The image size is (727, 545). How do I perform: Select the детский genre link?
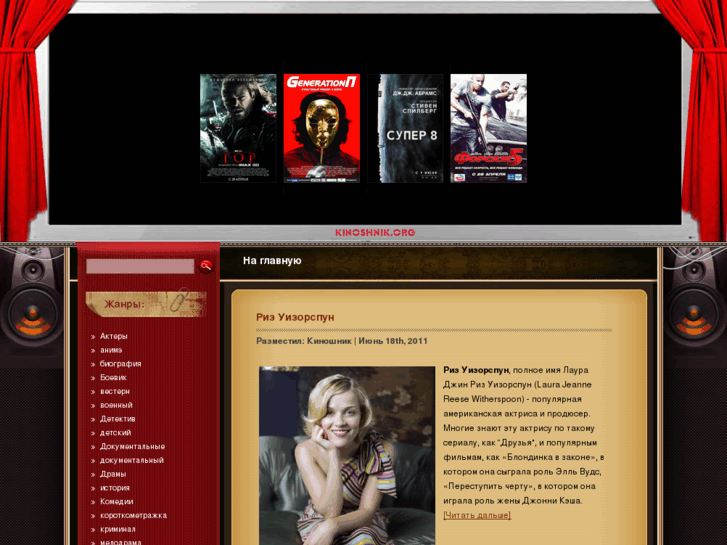point(115,433)
